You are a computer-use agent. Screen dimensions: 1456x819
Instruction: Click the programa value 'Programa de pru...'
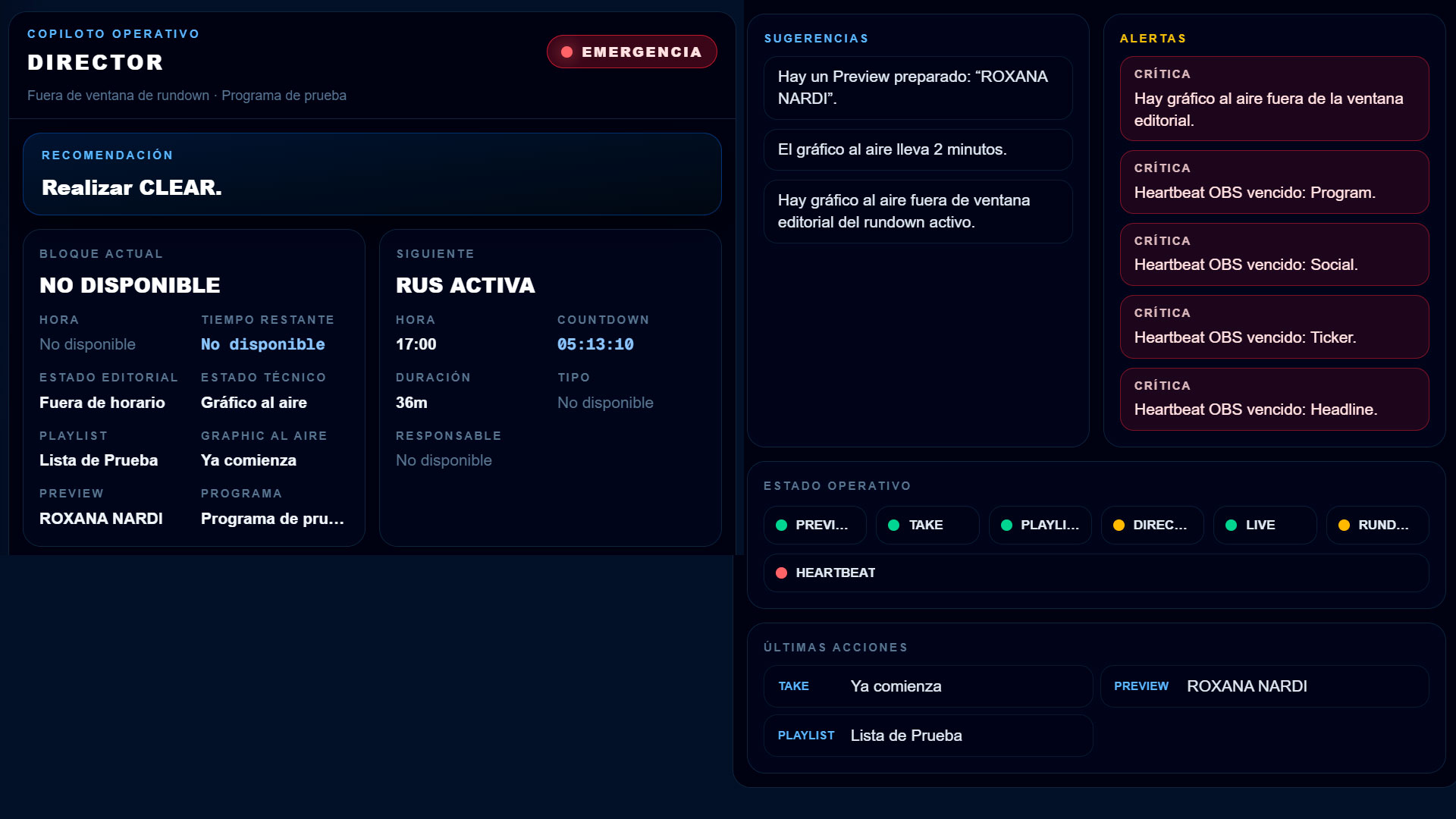pyautogui.click(x=273, y=519)
